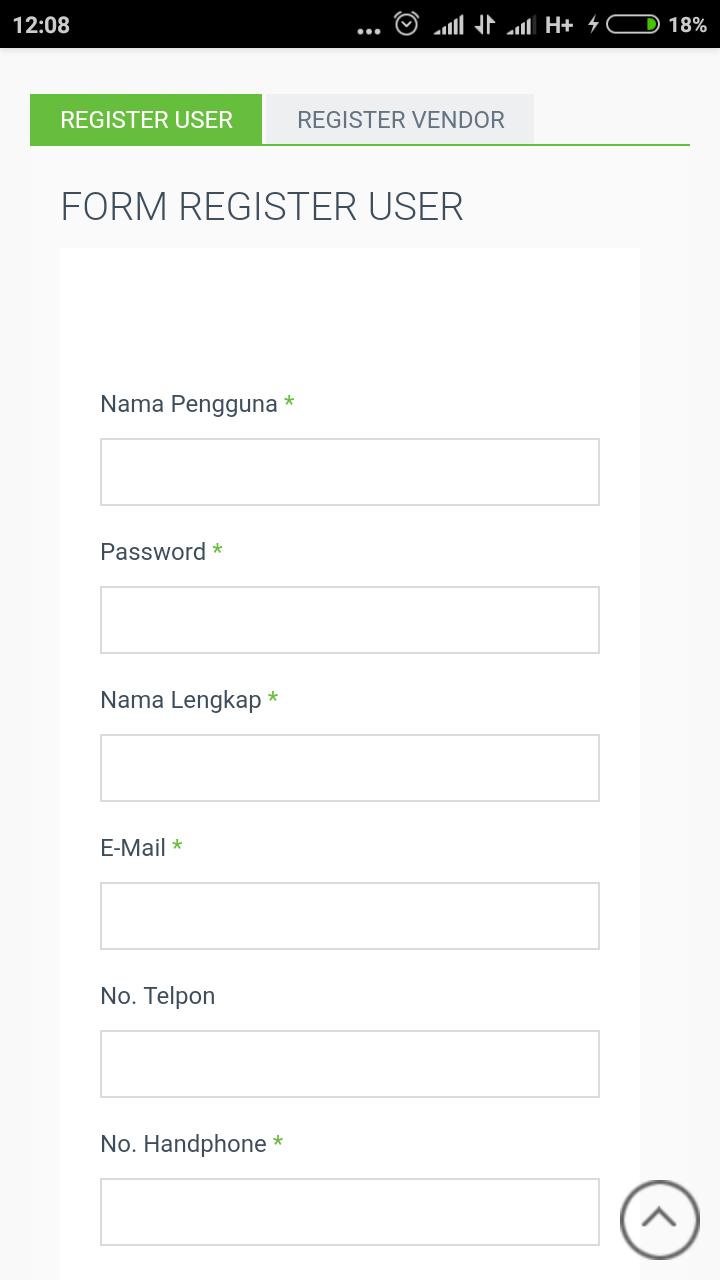Switch to the Register Vendor tab
The width and height of the screenshot is (720, 1280).
[x=400, y=120]
